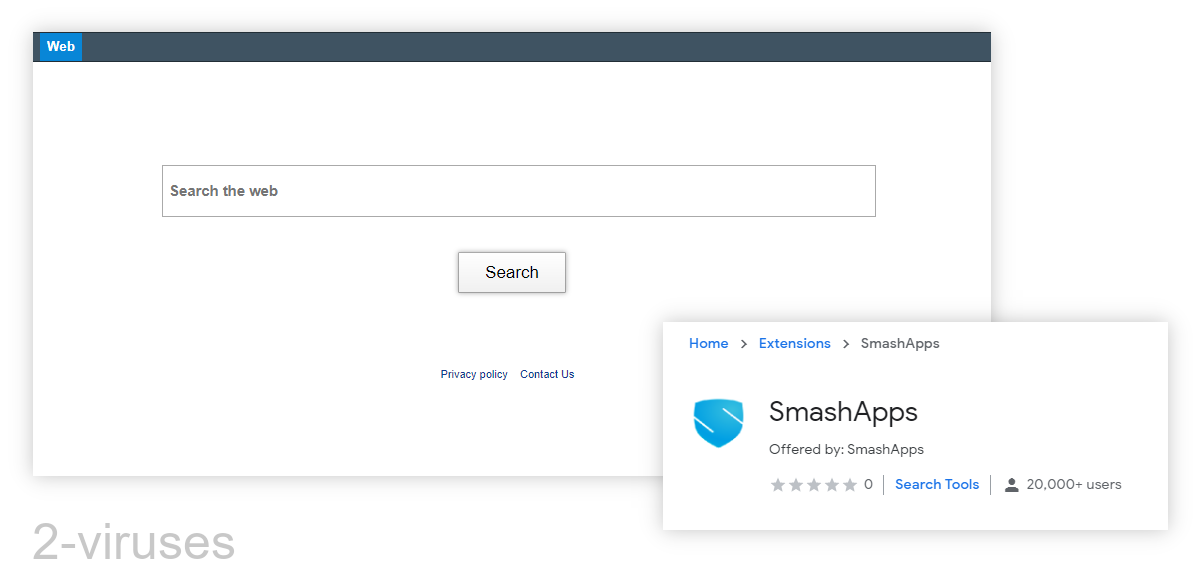Click the 20,000+ users label
This screenshot has height=581, width=1200.
(x=1073, y=484)
